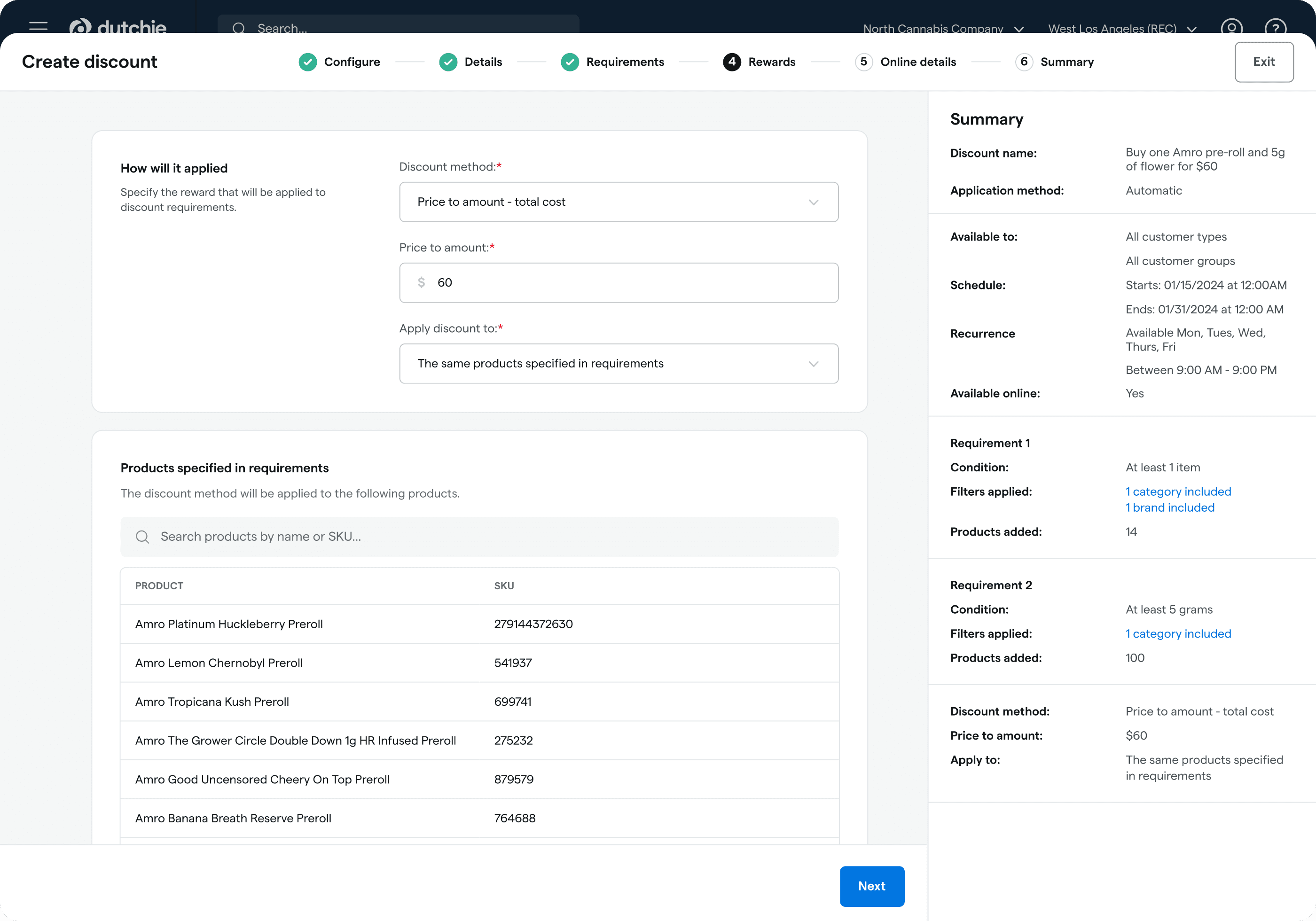Click the 'Between 9:00 AM - 9:00 PM' text

[1201, 370]
